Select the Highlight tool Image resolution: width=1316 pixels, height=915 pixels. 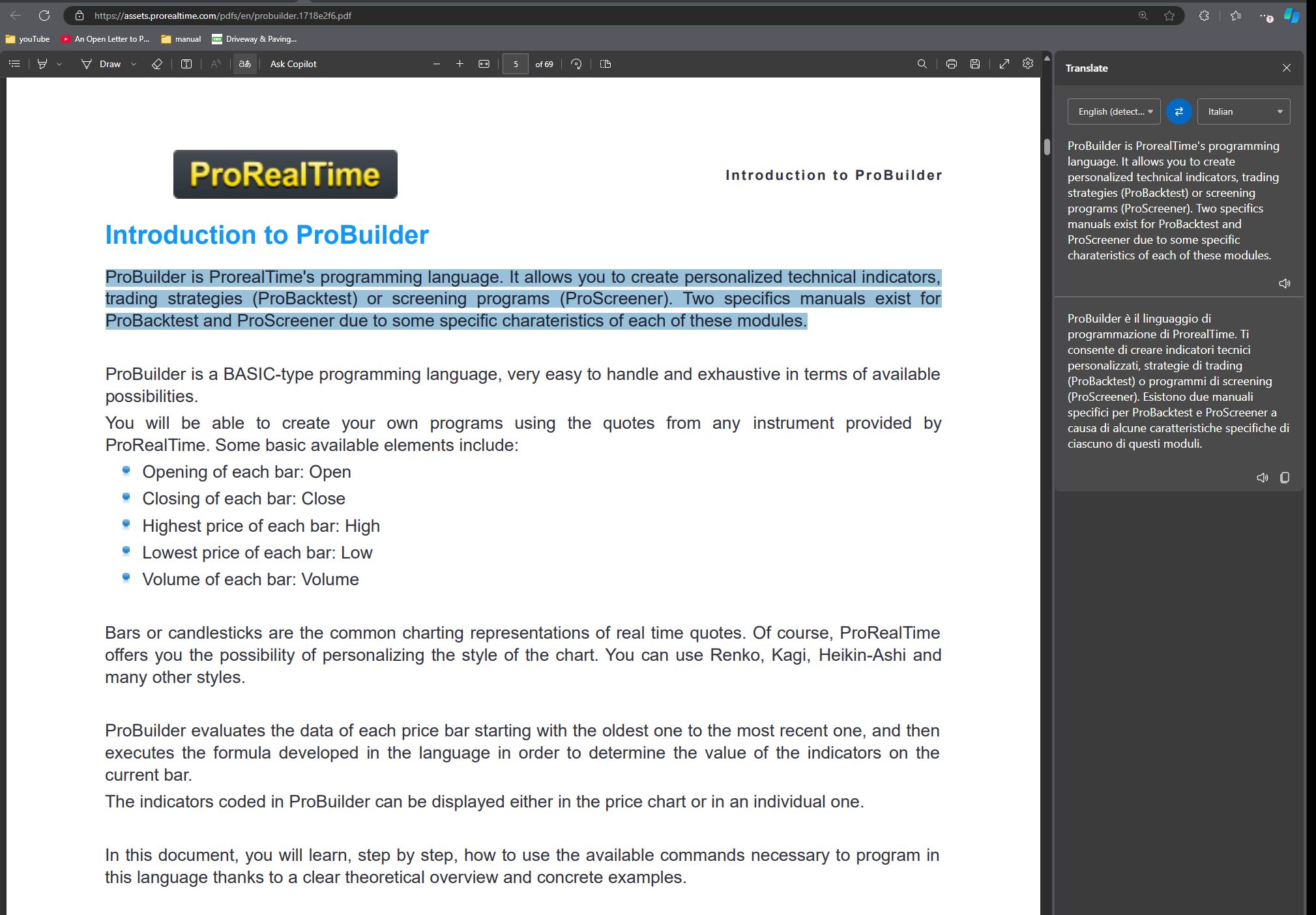(42, 64)
